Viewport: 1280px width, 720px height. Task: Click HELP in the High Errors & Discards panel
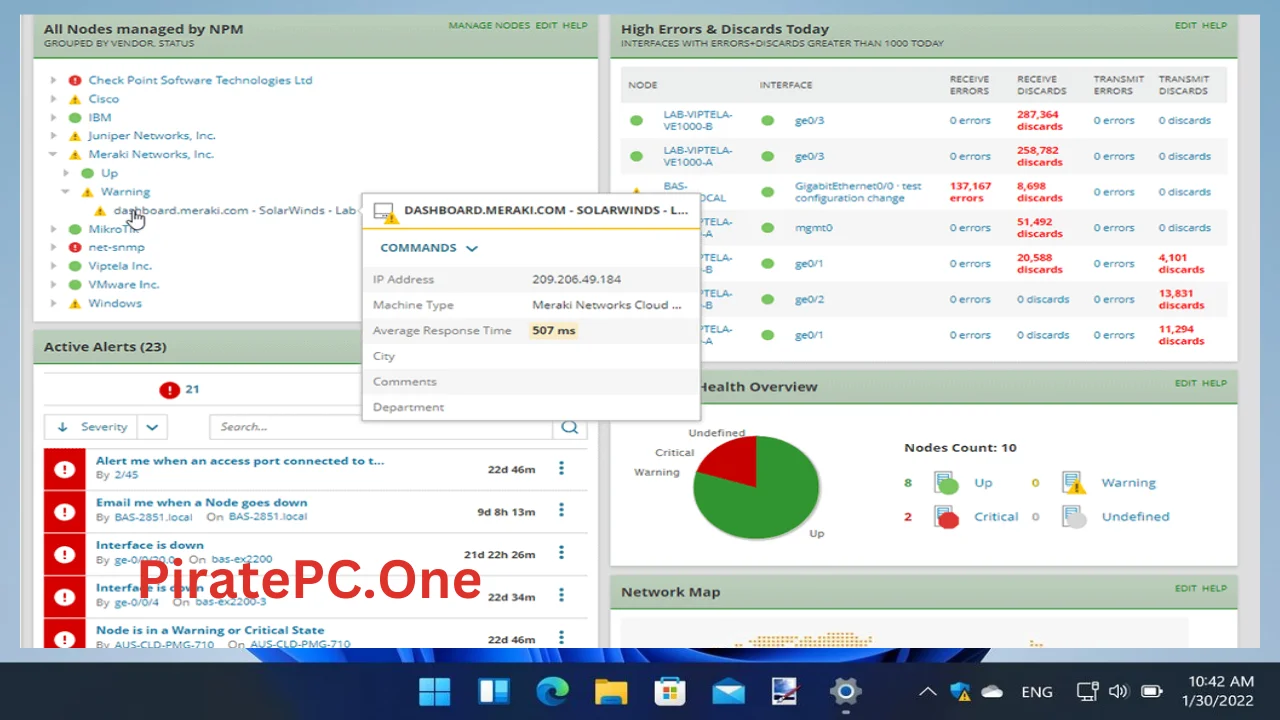[1214, 25]
